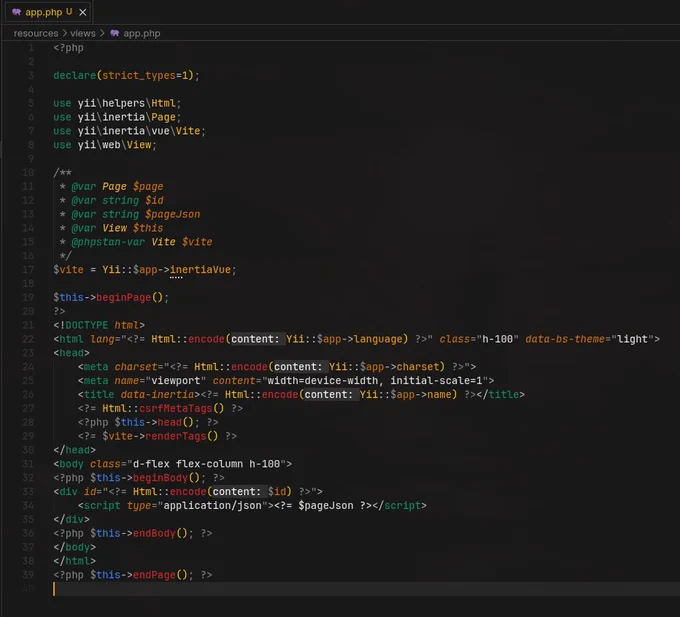
Task: Click the closing </div> tag
Action: pyautogui.click(x=72, y=519)
